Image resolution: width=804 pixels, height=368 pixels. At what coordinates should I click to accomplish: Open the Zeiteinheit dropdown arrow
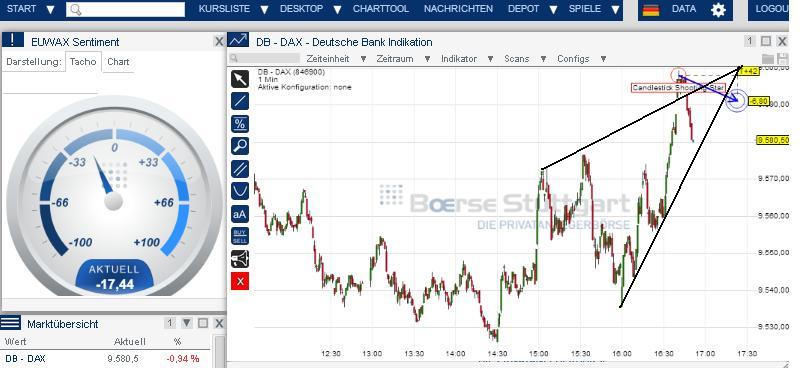tap(364, 59)
